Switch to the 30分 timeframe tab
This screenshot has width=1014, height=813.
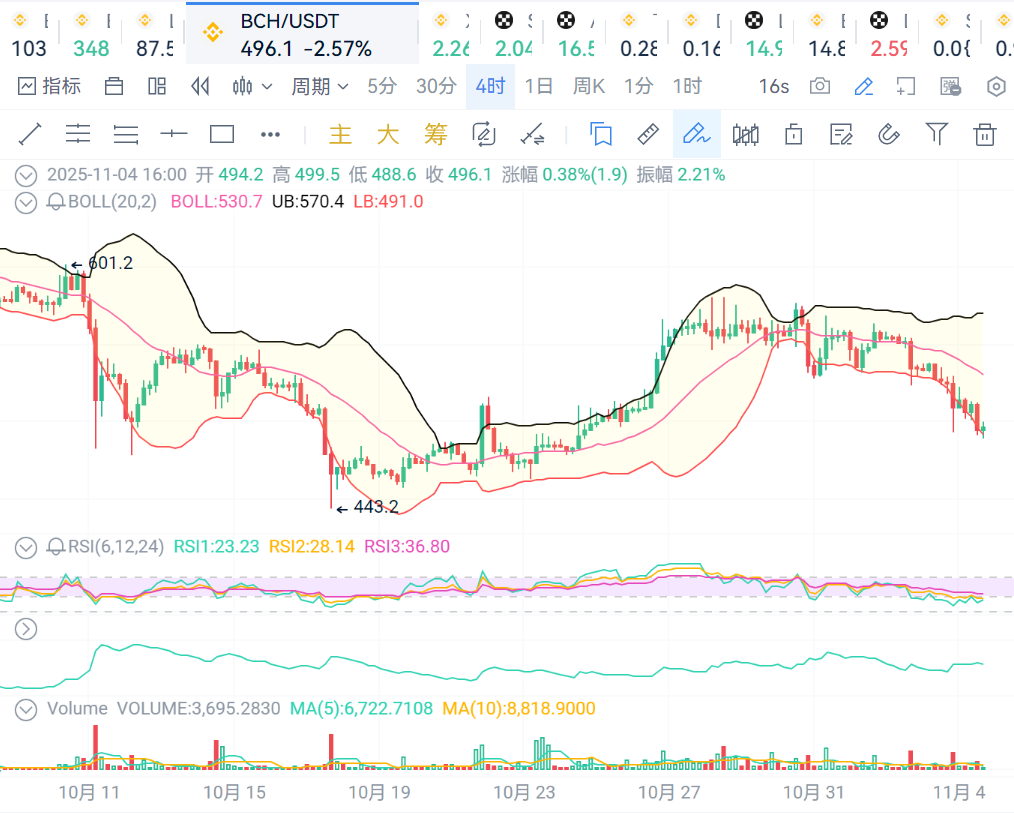pyautogui.click(x=436, y=87)
